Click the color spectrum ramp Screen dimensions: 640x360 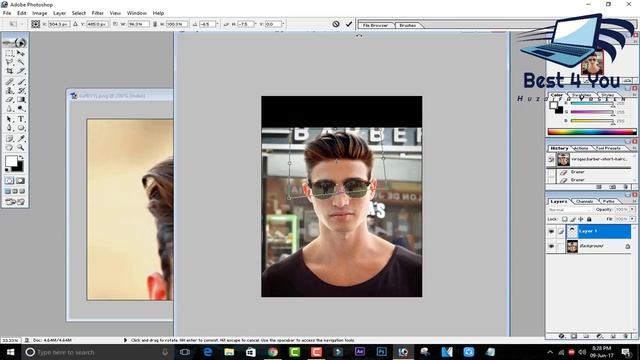pos(591,131)
